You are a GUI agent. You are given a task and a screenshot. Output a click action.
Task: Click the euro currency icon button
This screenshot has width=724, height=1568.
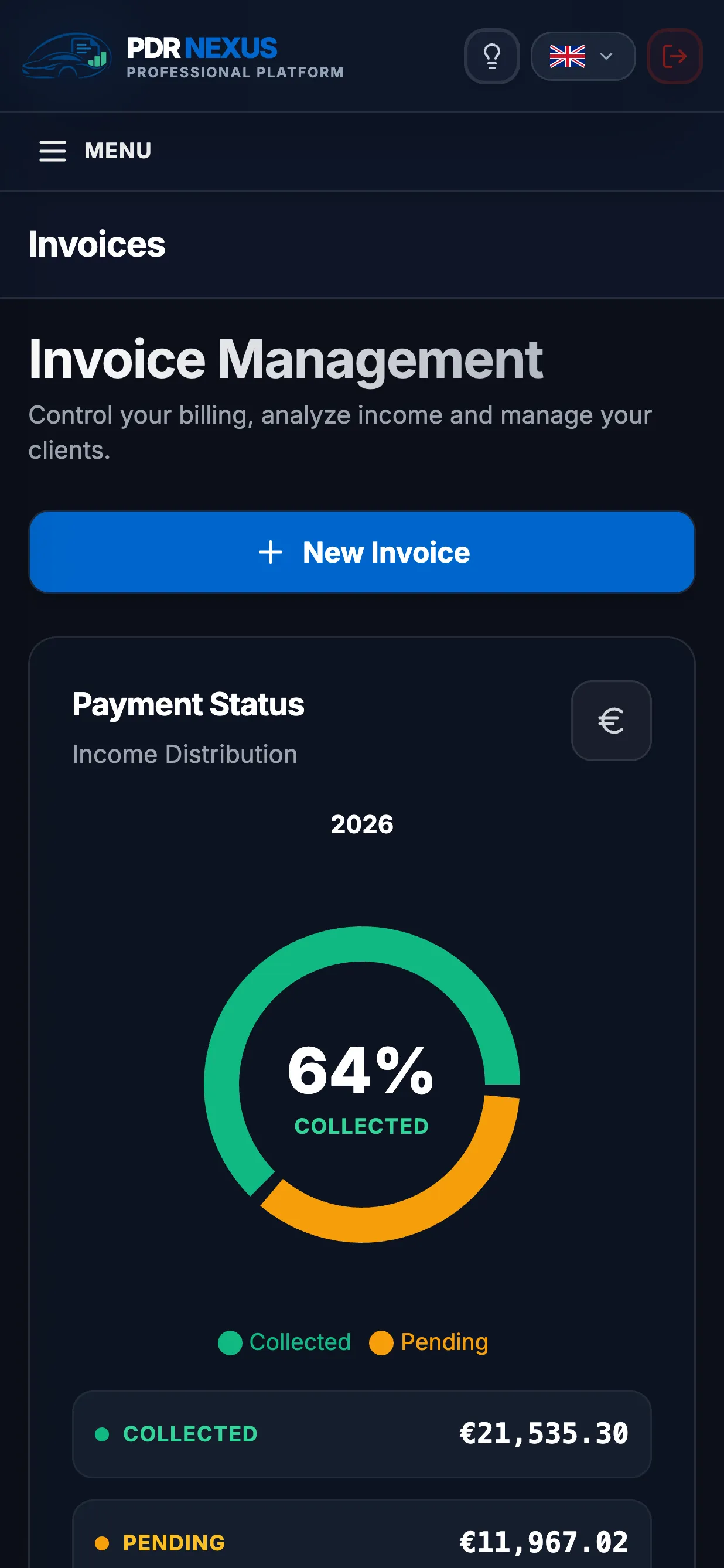click(611, 721)
